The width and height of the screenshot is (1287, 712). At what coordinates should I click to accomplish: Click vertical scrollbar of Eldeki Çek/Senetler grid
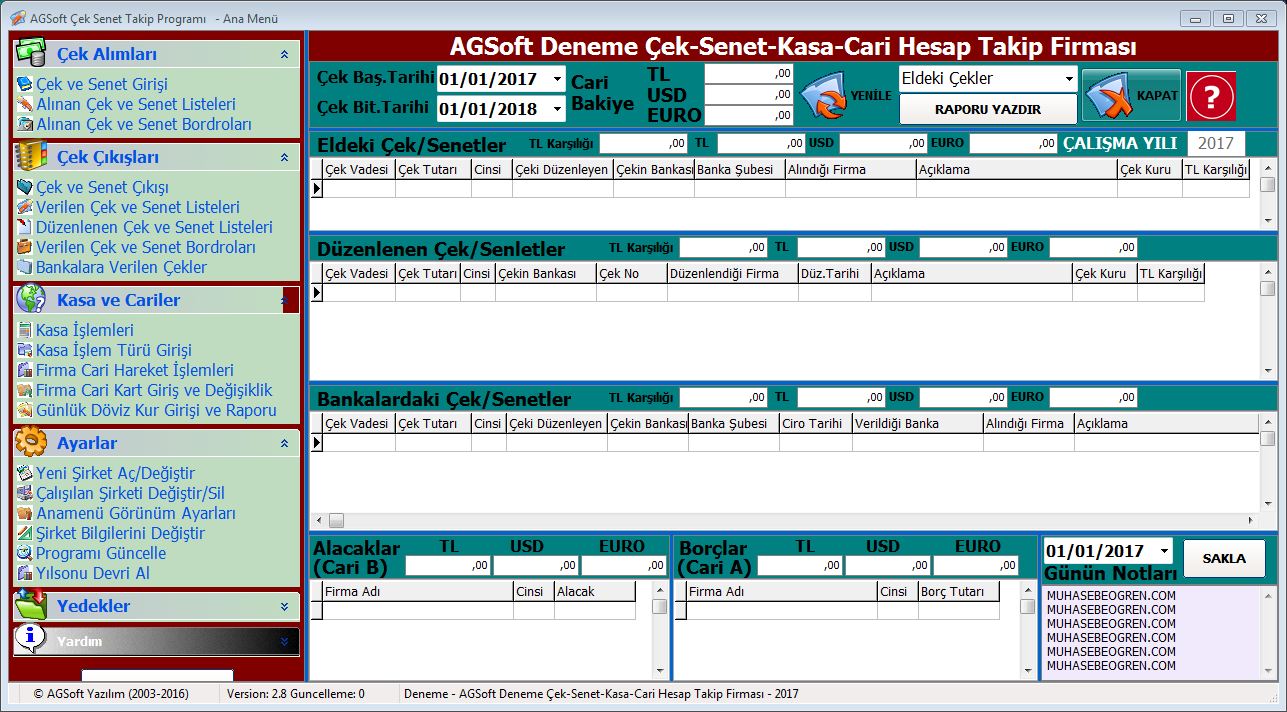(x=1268, y=194)
